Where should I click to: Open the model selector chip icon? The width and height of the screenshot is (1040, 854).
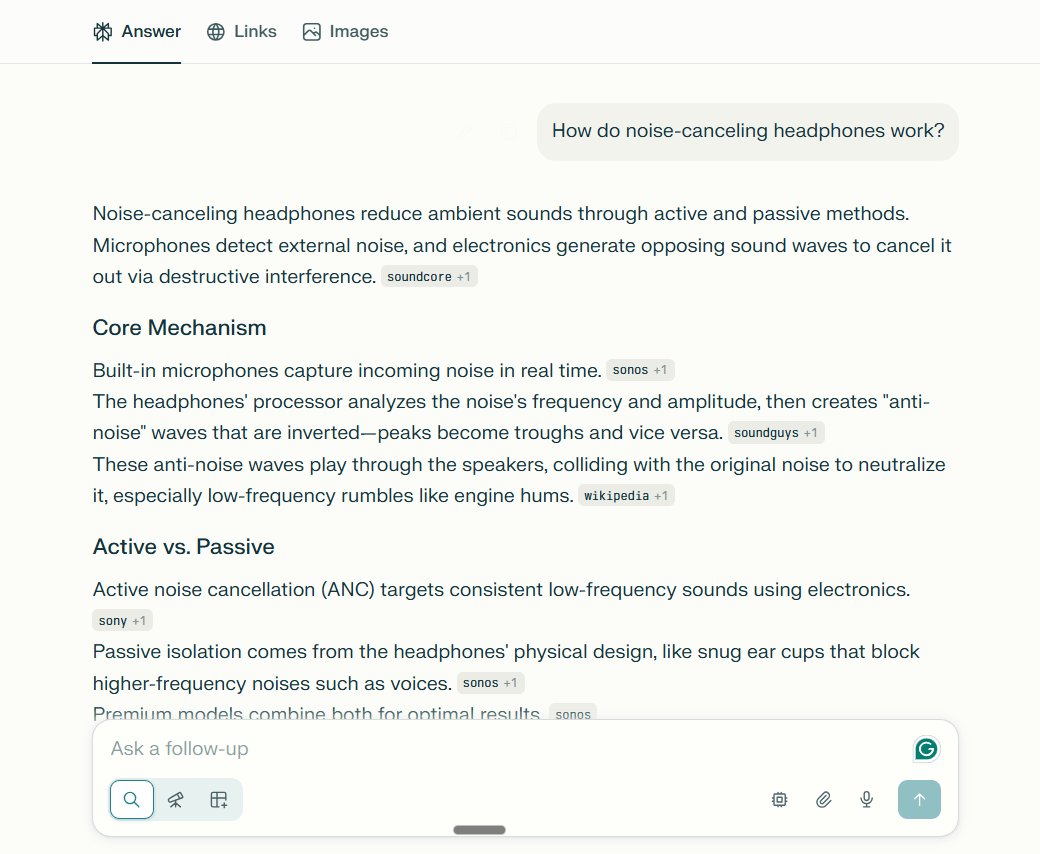pyautogui.click(x=780, y=799)
